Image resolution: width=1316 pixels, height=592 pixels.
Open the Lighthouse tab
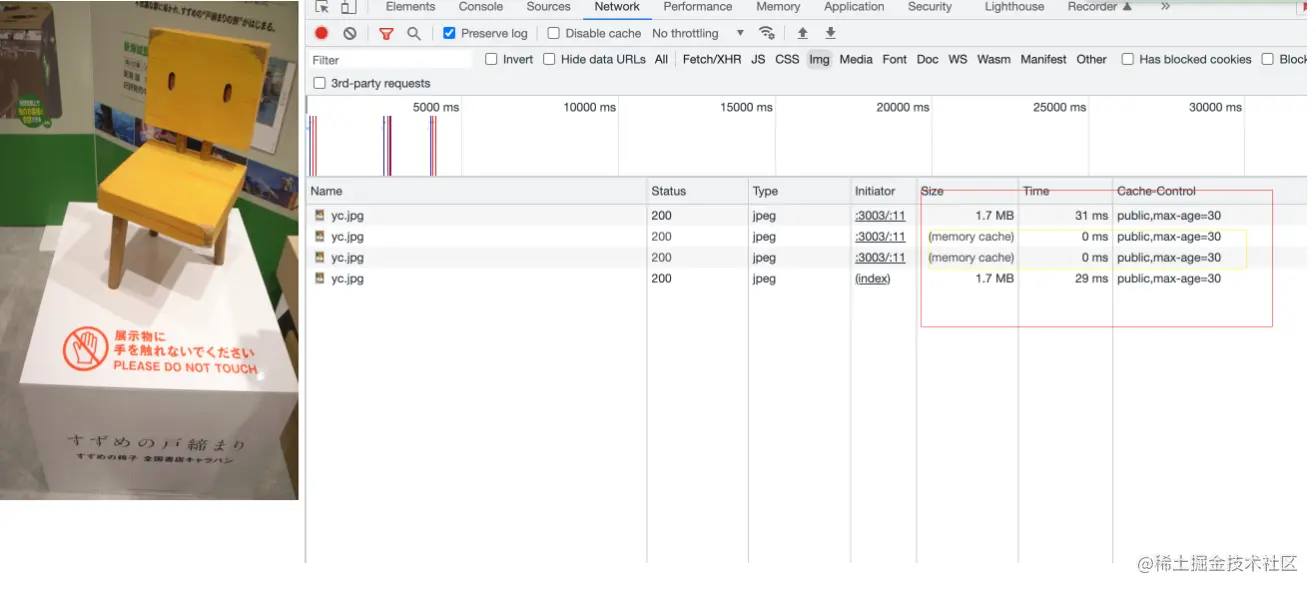(1014, 6)
